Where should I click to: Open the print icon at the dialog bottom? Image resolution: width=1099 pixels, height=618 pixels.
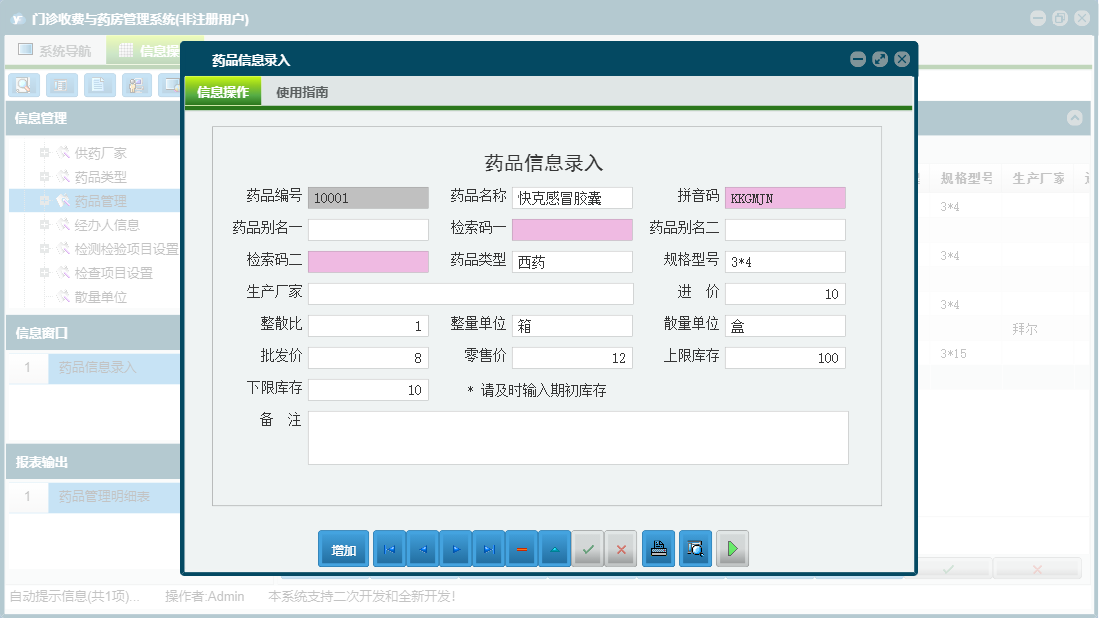pos(658,548)
